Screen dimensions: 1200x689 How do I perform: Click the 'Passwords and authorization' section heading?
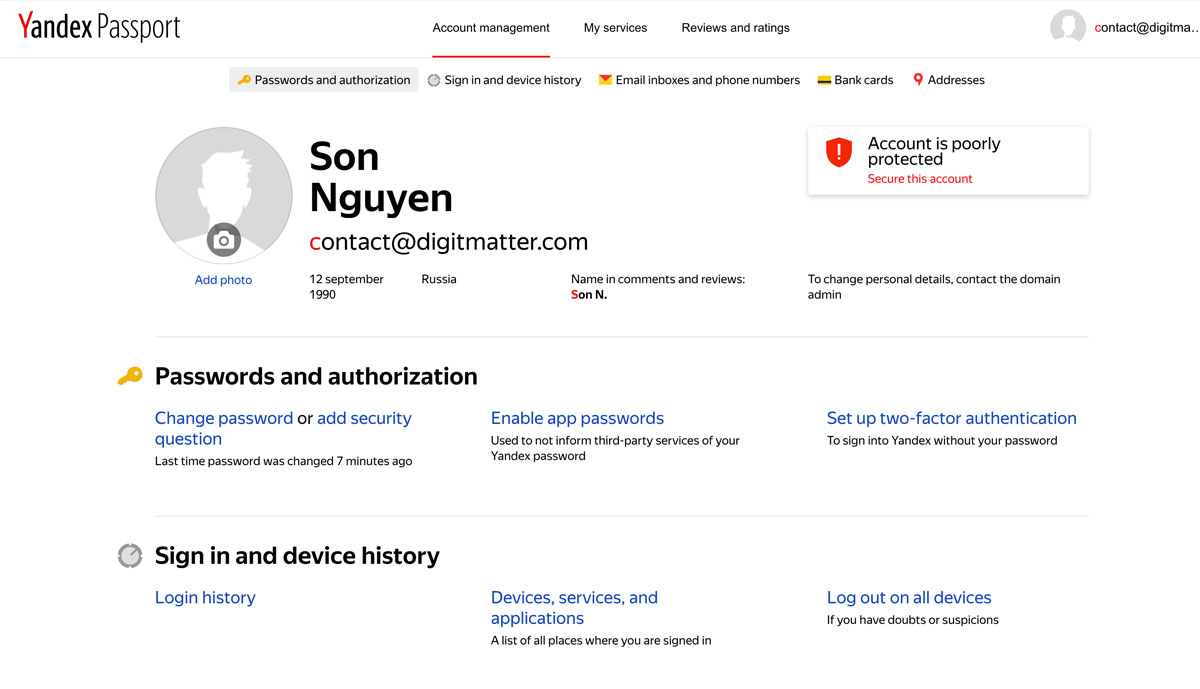[x=316, y=377]
